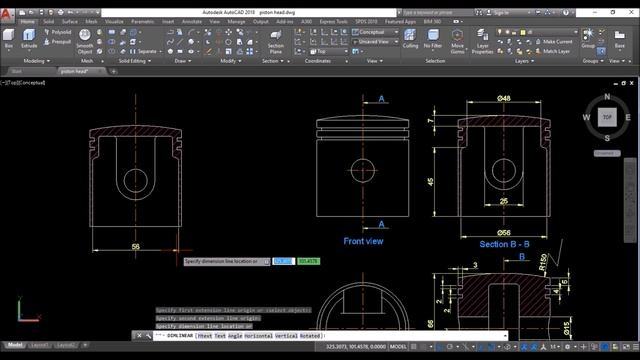This screenshot has height=360, width=640.
Task: Choose the Horizontal option in command line
Action: [258, 336]
